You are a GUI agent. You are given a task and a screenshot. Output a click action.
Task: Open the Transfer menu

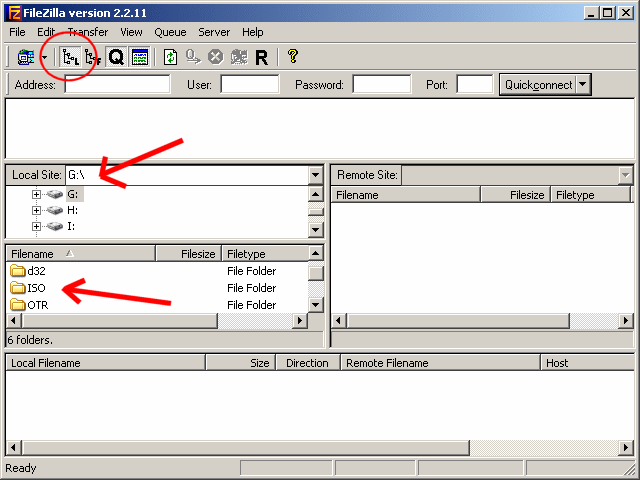pos(87,32)
